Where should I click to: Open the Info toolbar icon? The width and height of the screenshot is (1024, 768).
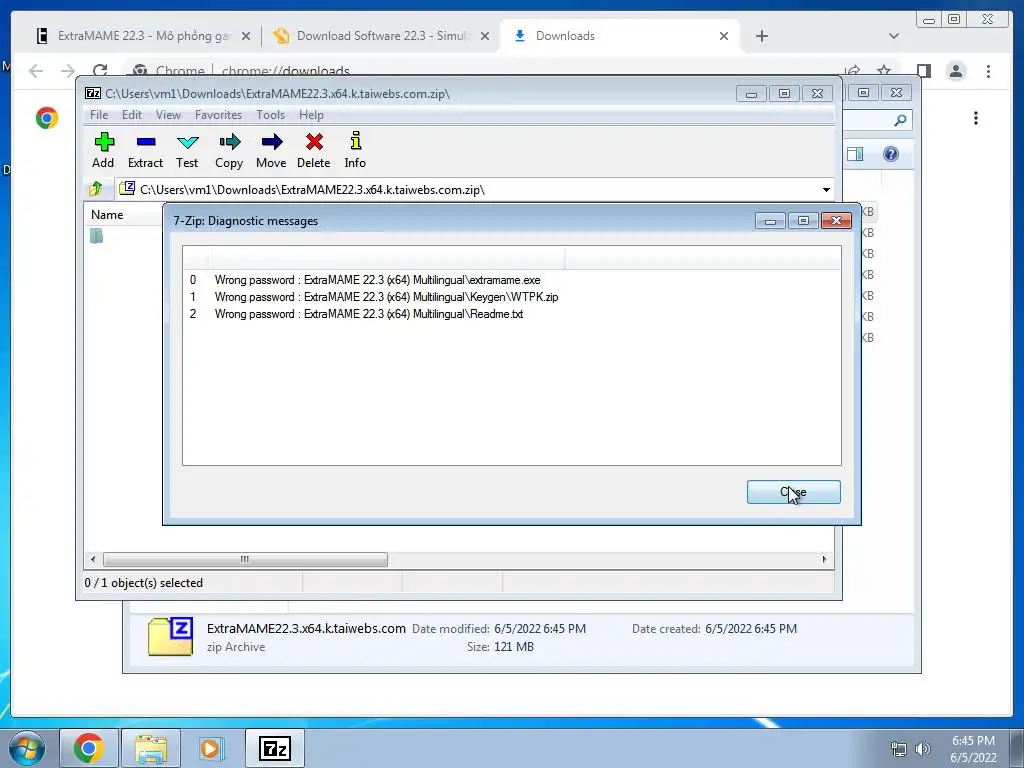(x=355, y=150)
